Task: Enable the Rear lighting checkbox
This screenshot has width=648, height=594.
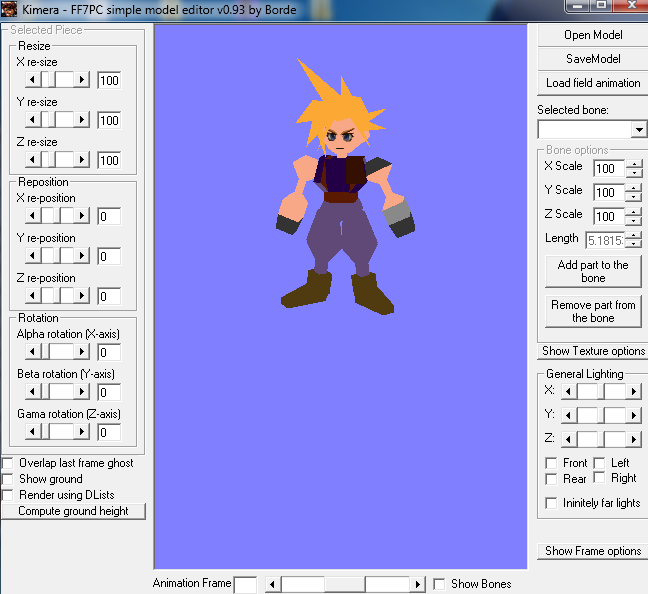Action: tap(551, 479)
